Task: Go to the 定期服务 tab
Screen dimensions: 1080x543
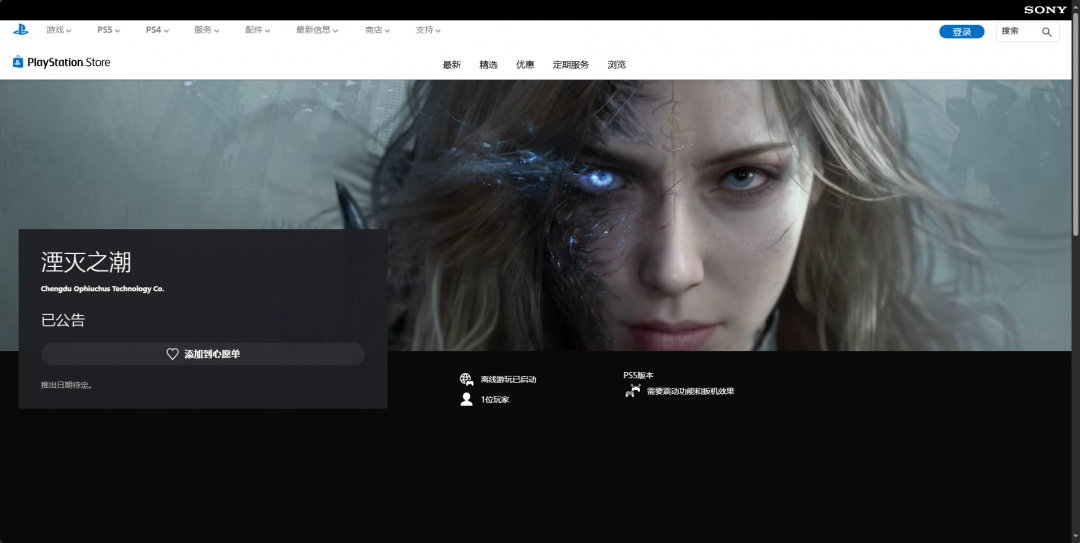Action: point(571,65)
